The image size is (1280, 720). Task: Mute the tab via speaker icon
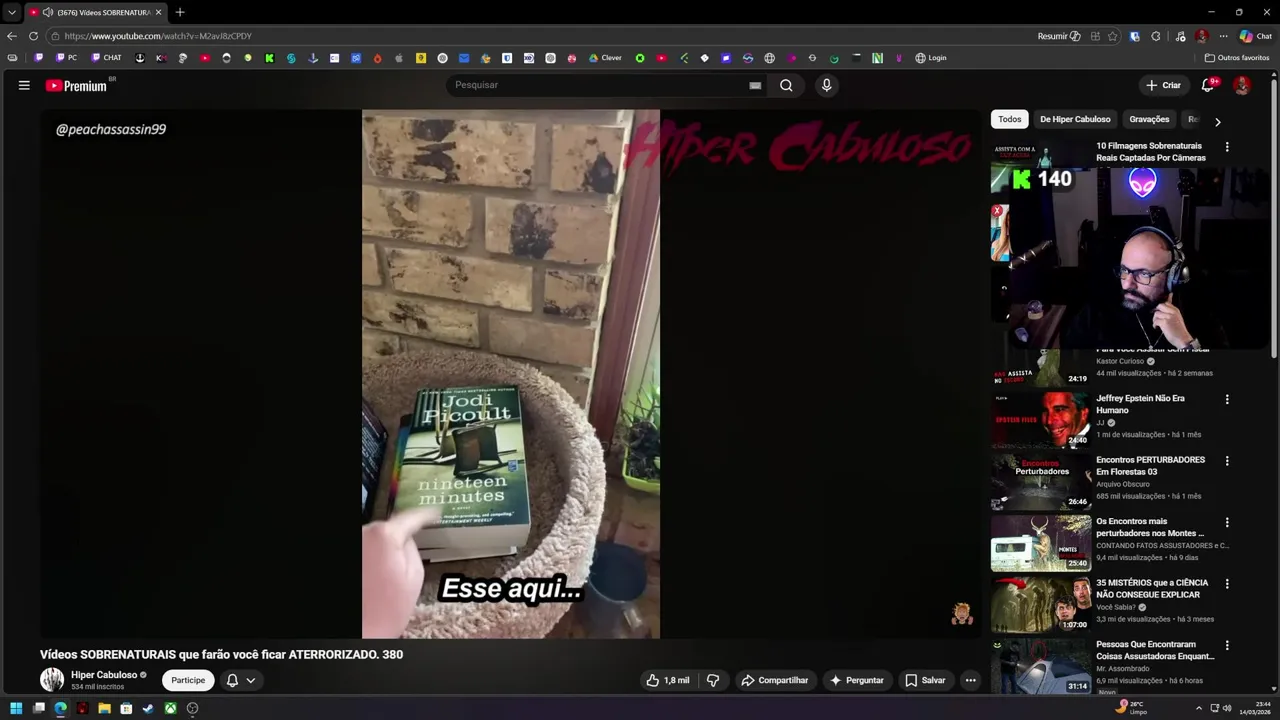(47, 12)
